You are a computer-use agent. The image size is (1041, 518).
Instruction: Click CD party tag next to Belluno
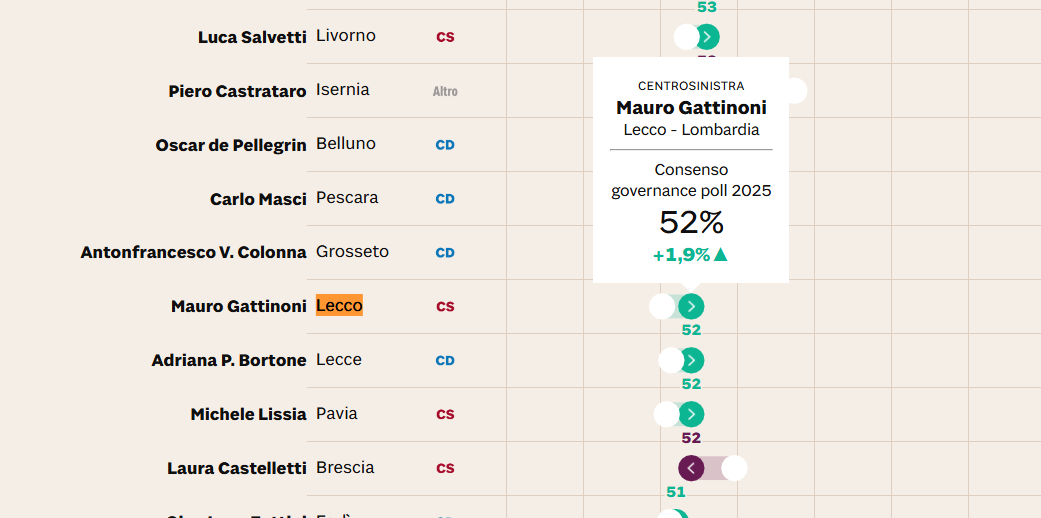point(445,145)
